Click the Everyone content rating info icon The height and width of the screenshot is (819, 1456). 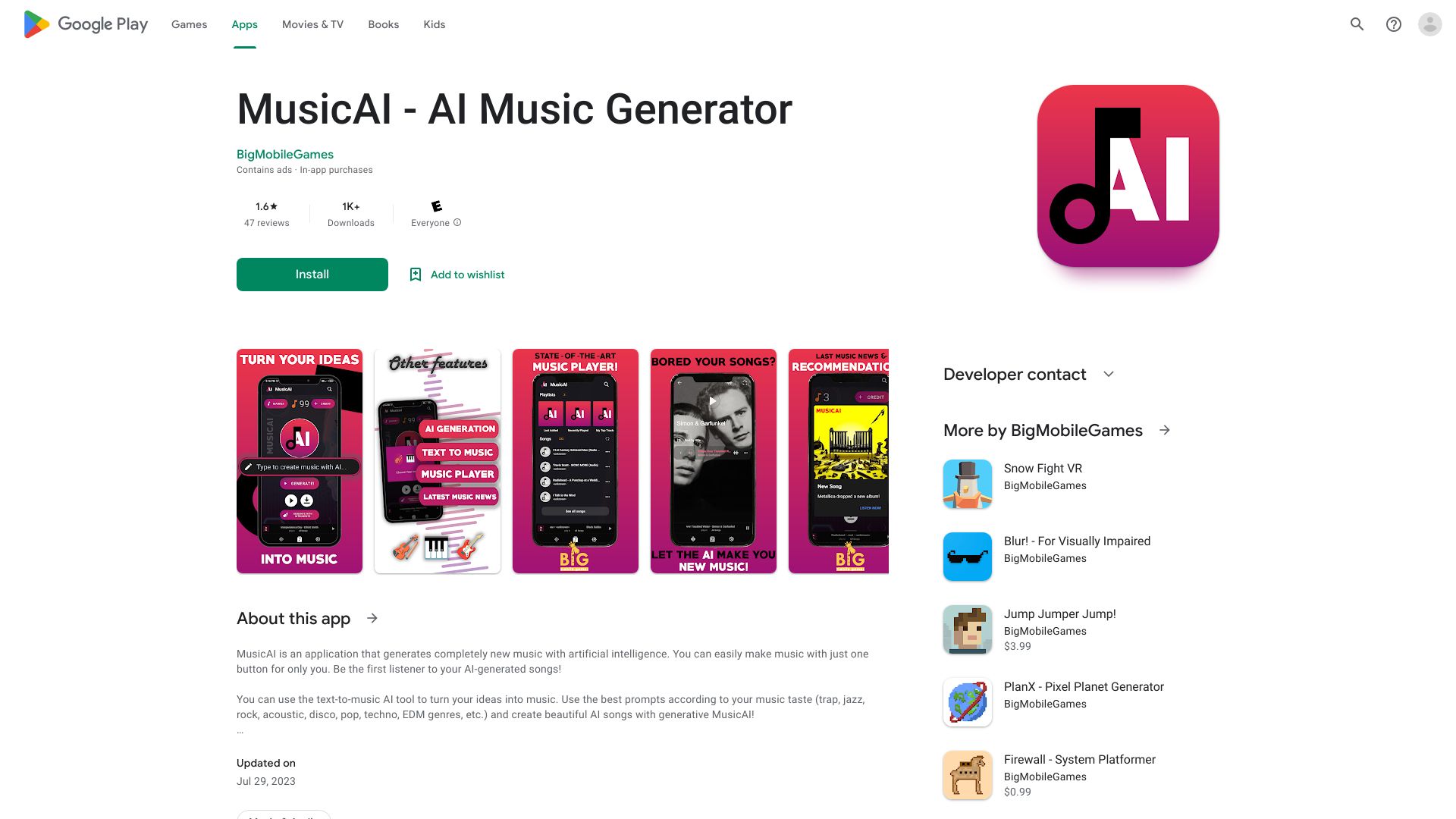coord(457,222)
